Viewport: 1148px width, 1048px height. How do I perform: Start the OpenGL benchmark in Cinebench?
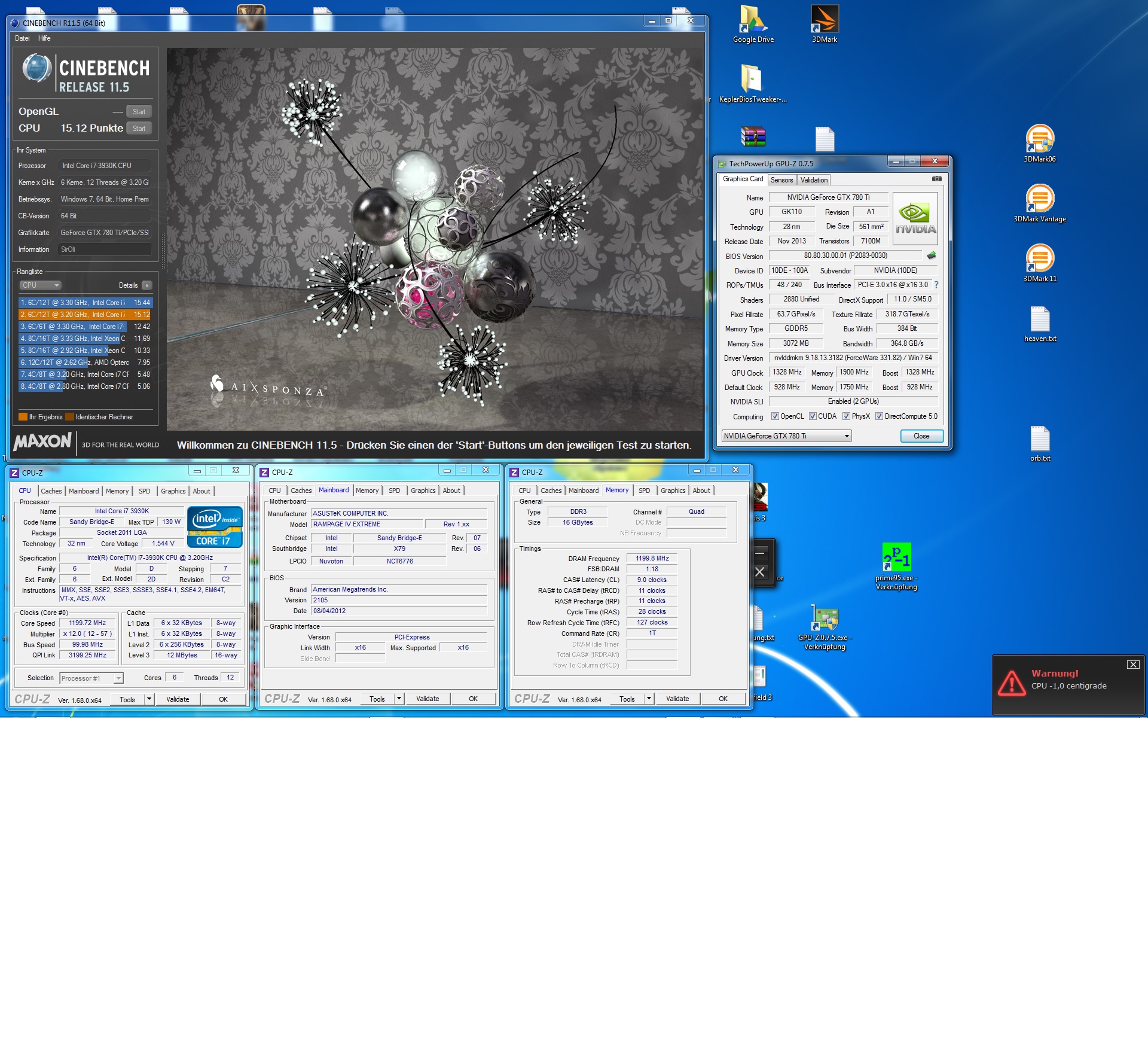139,112
